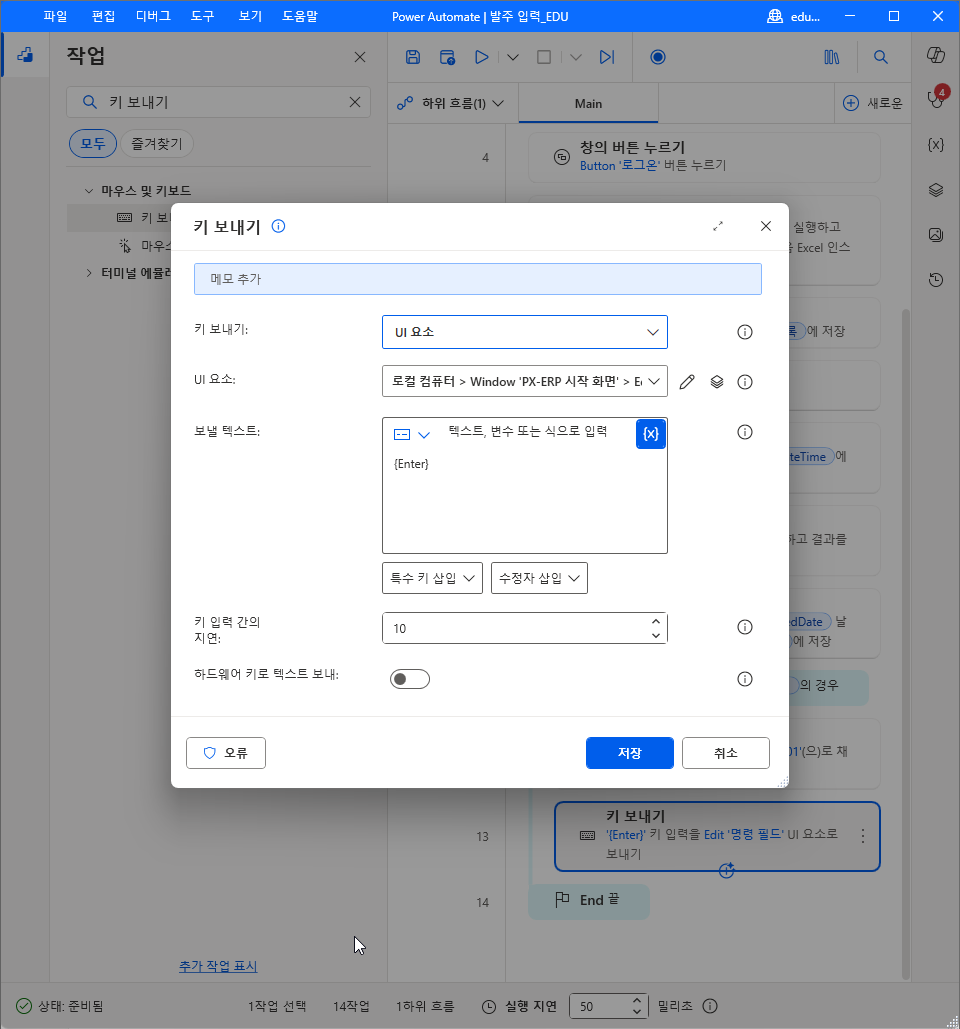Click the Actions puzzle icon in left rail
Viewport: 960px width, 1029px height.
point(25,54)
